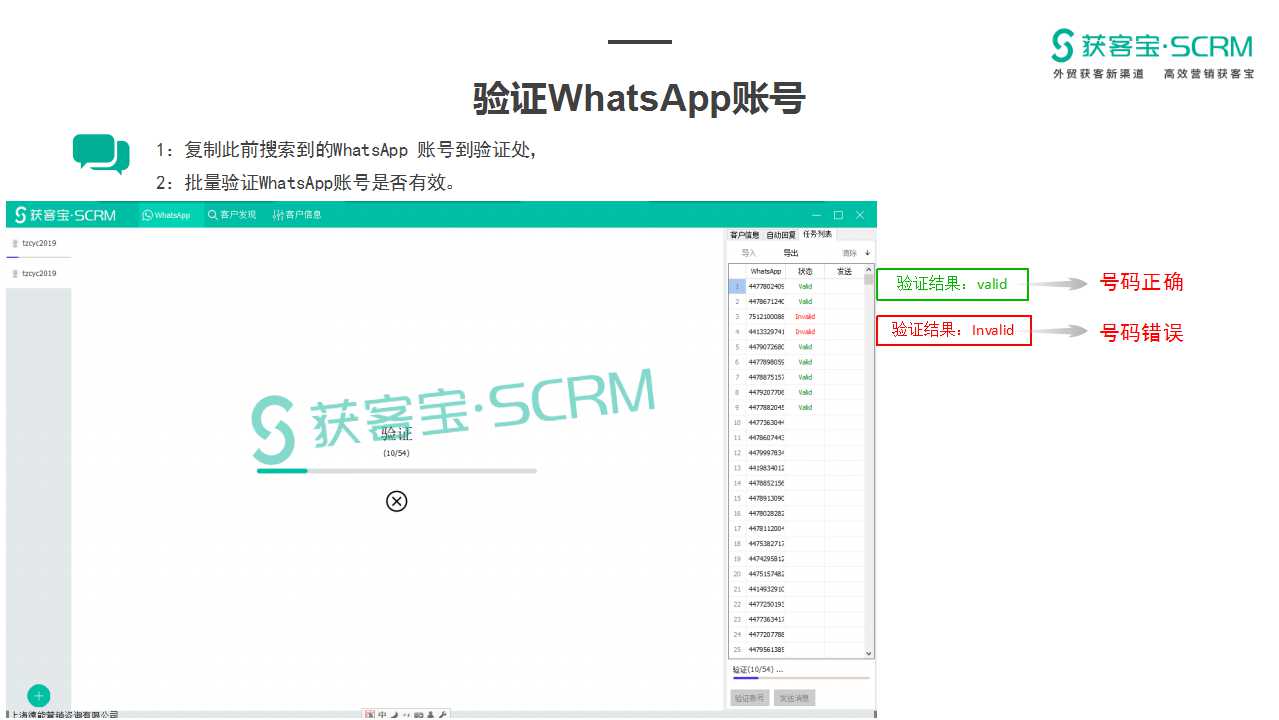Image resolution: width=1279 pixels, height=720 pixels.
Task: Select the number in row 19
Action: [766, 559]
